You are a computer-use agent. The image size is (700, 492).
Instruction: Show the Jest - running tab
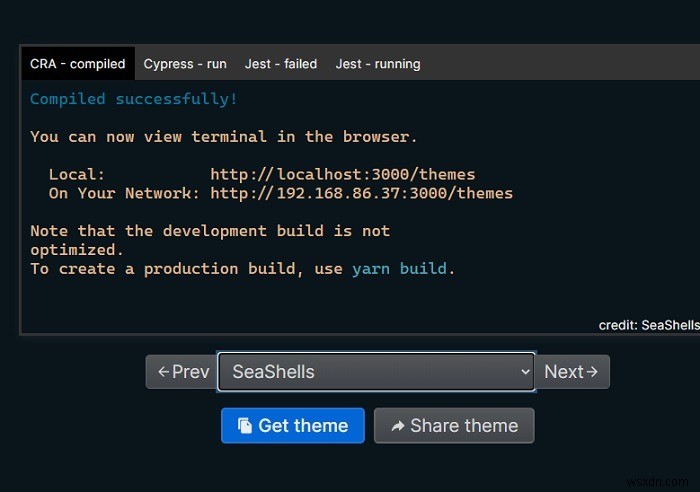tap(378, 64)
